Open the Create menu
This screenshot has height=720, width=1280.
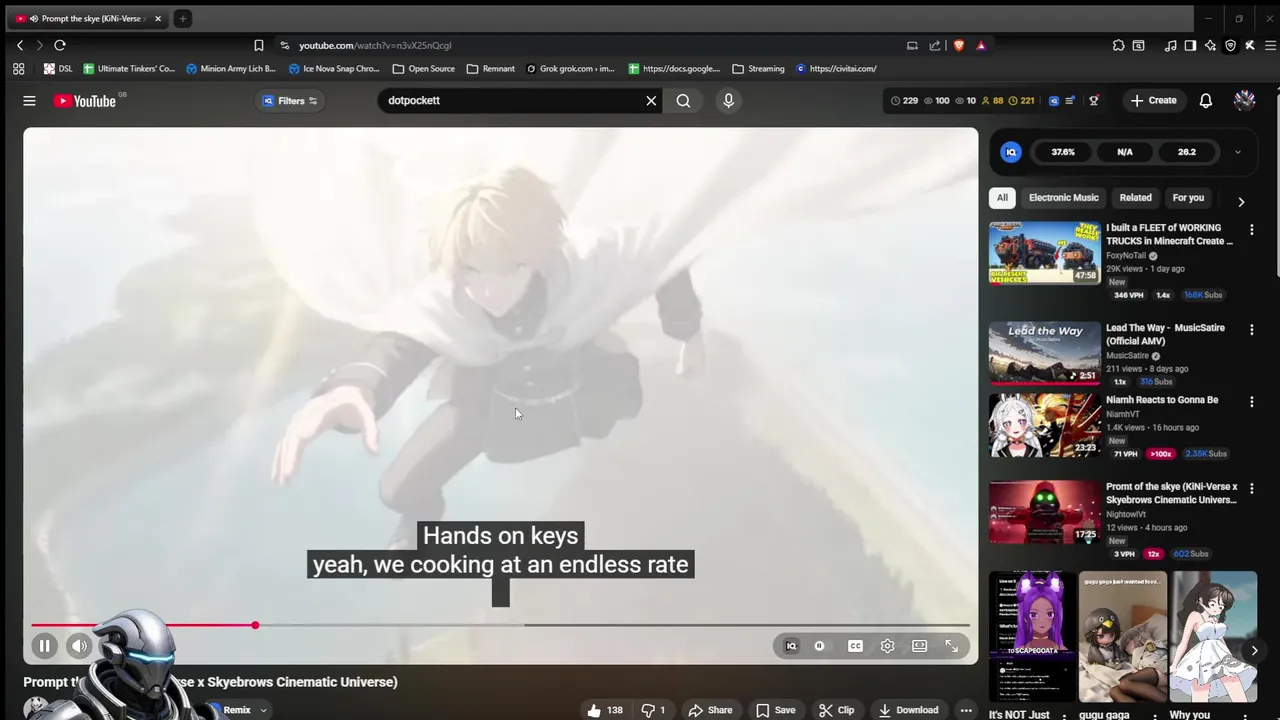point(1153,101)
